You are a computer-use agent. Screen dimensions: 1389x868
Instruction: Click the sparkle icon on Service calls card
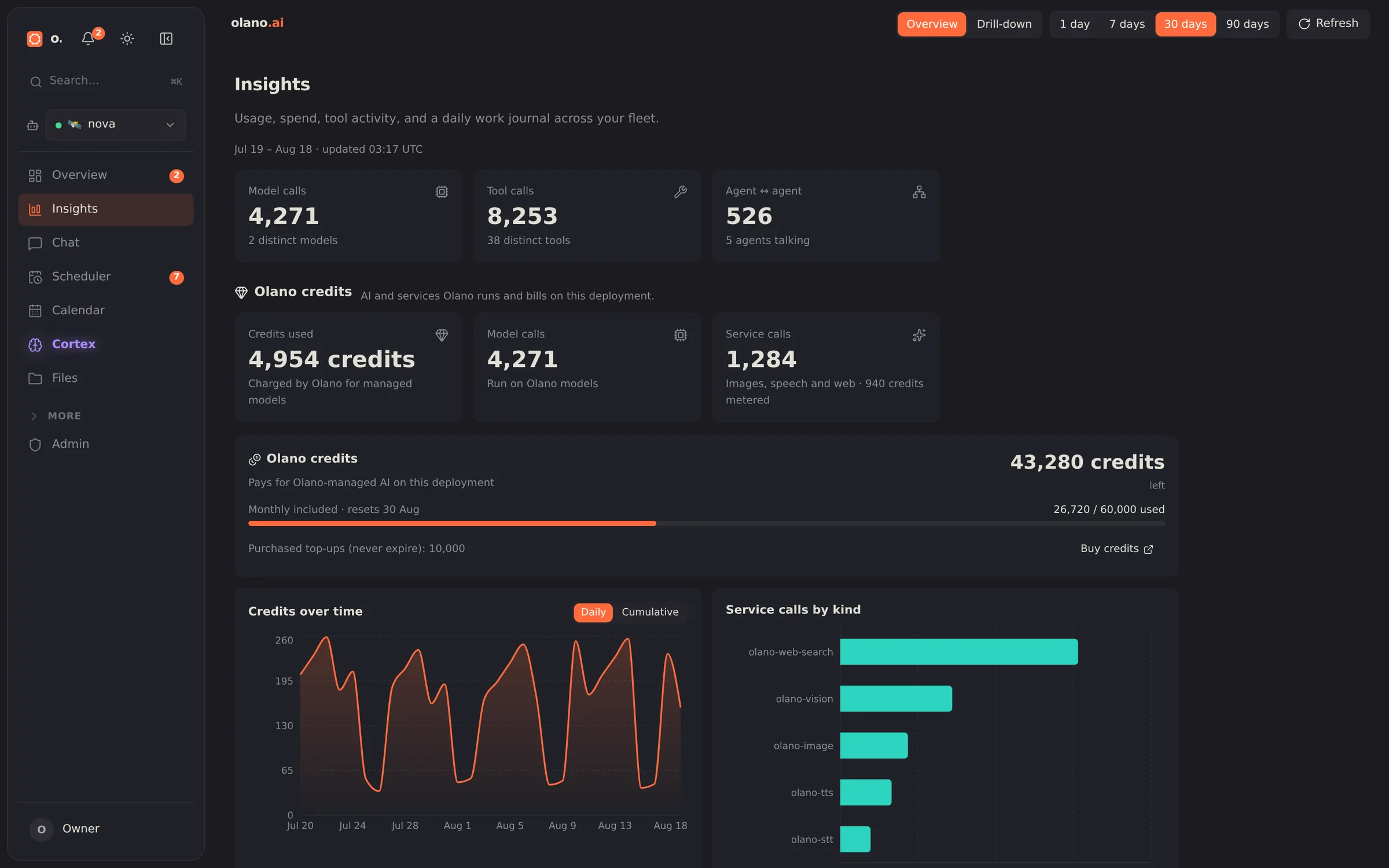(x=919, y=335)
